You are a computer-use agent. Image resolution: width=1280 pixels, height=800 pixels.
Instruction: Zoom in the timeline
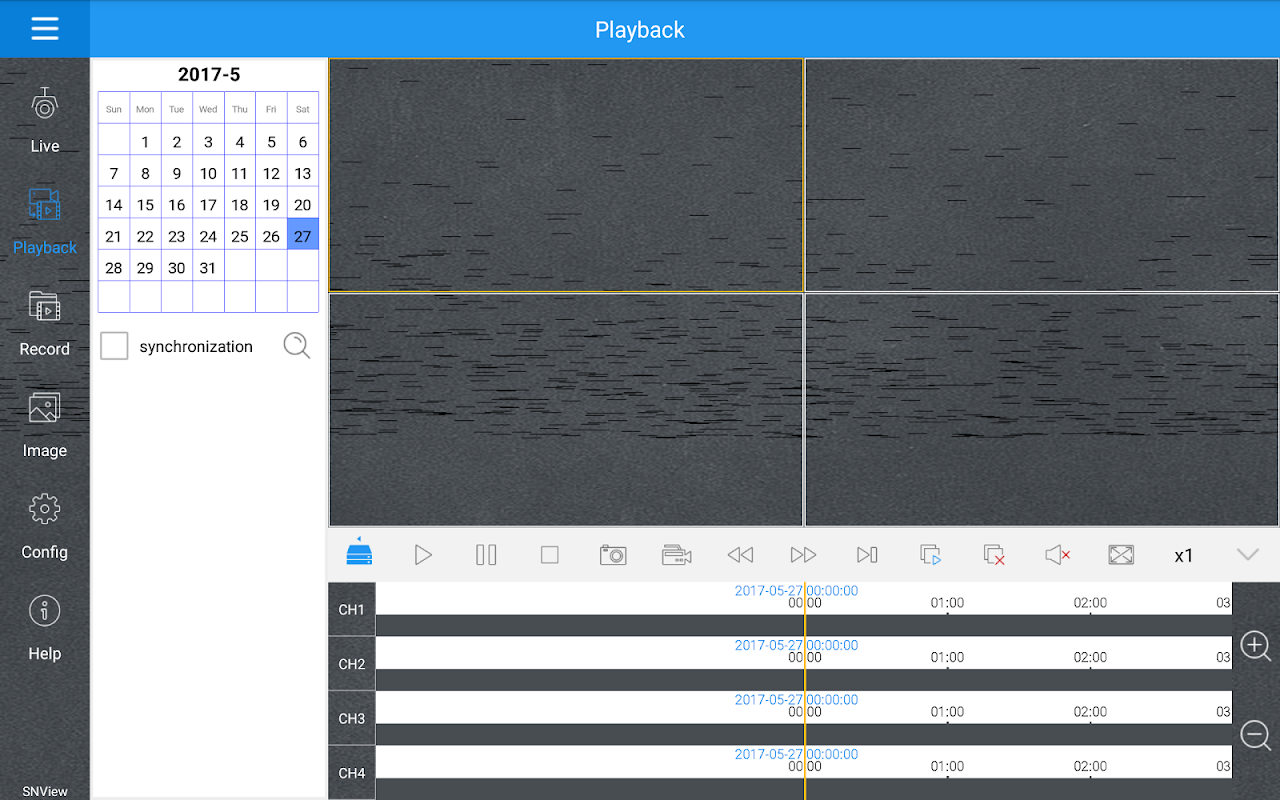pos(1256,646)
